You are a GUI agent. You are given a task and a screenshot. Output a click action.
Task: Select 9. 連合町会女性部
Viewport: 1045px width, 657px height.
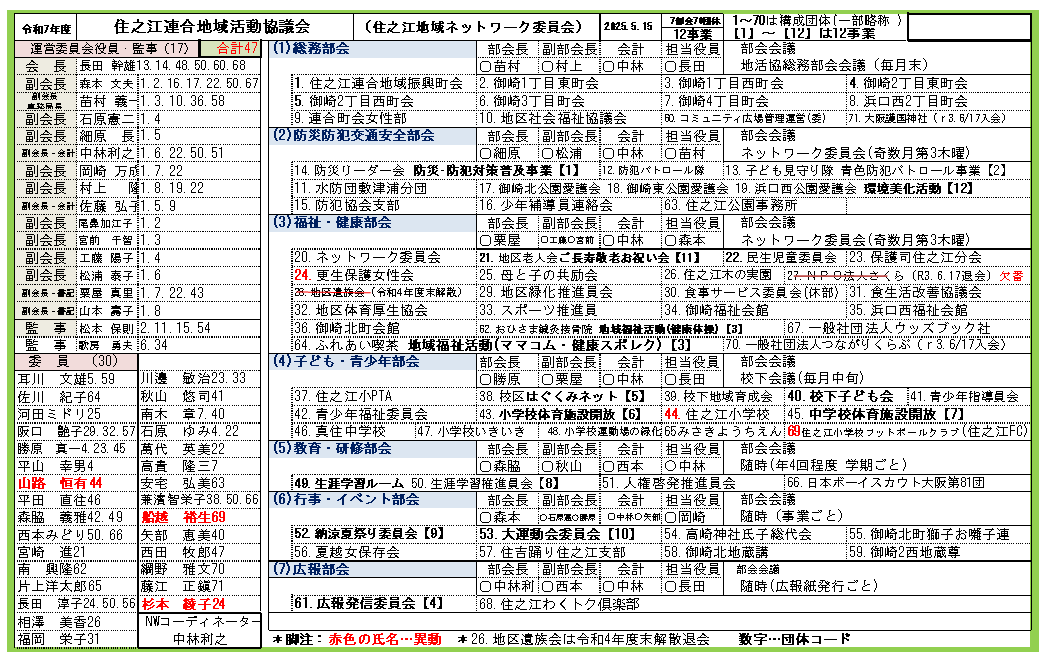pos(351,118)
